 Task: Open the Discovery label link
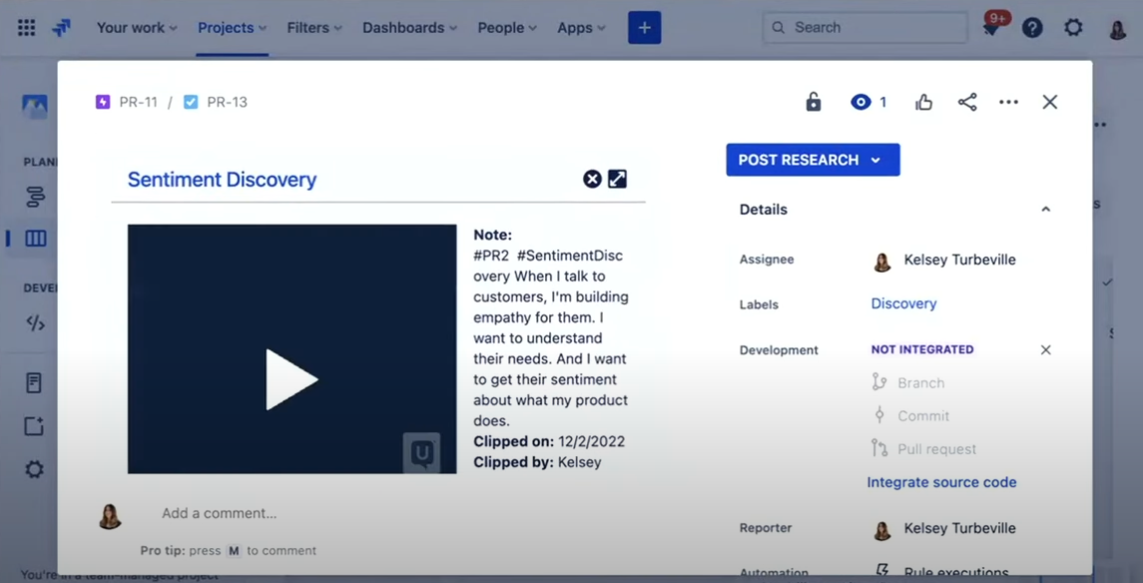(x=904, y=304)
